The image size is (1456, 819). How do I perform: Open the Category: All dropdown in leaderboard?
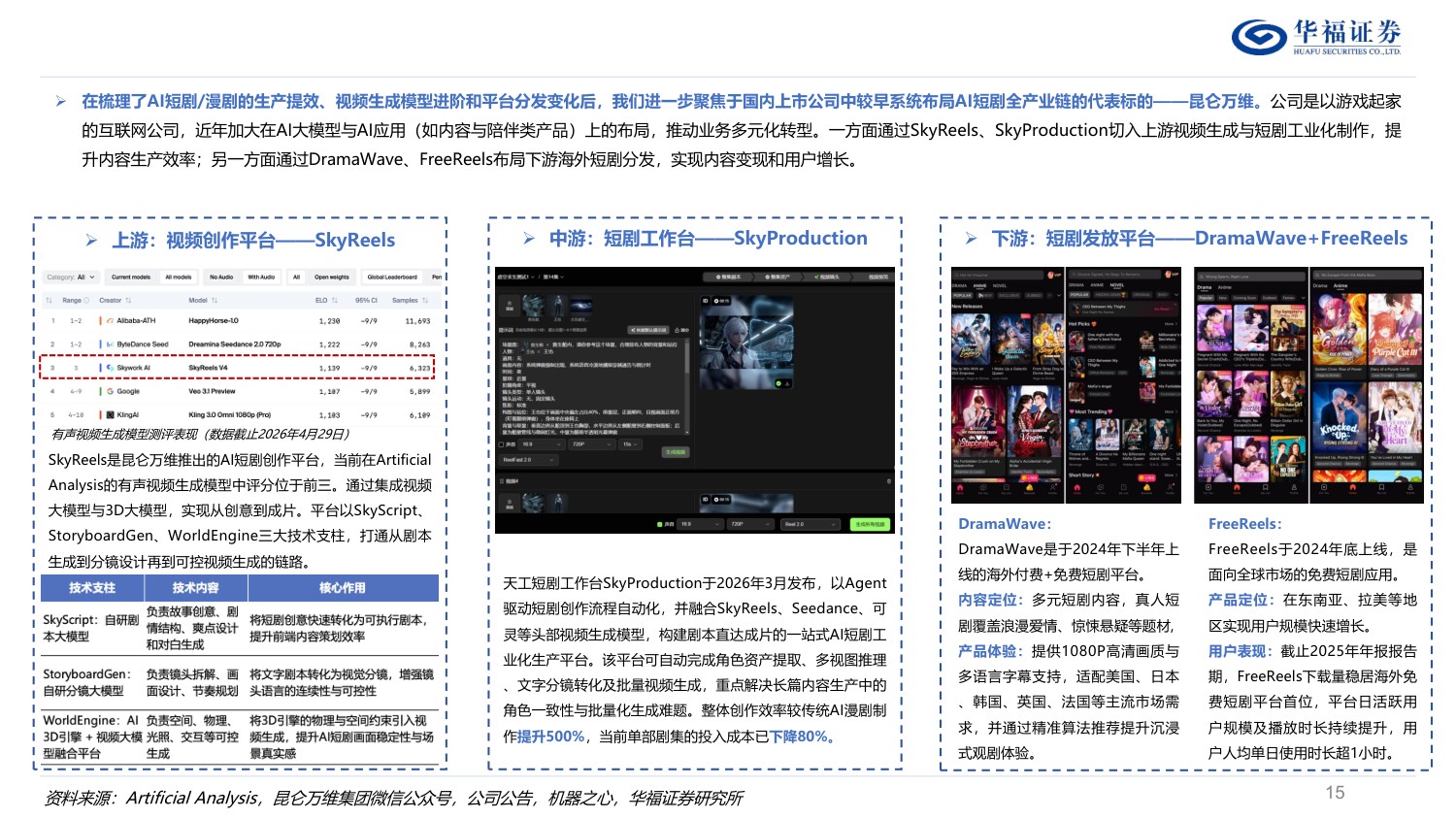coord(72,278)
